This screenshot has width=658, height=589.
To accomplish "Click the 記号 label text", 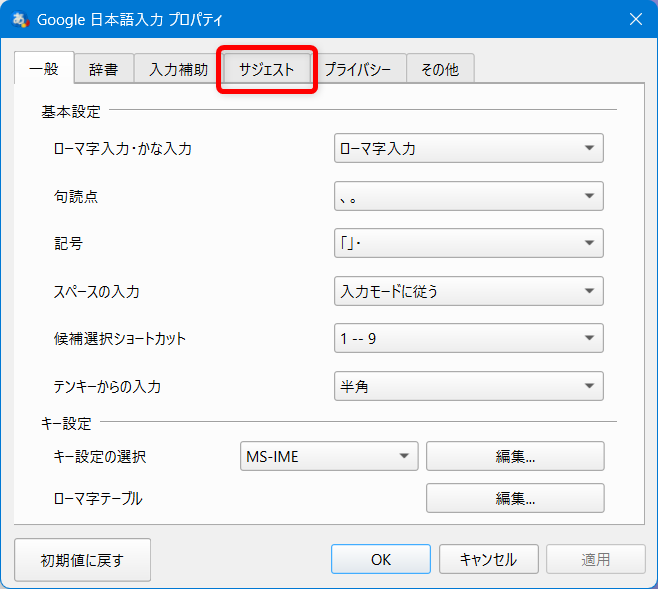I will point(68,243).
